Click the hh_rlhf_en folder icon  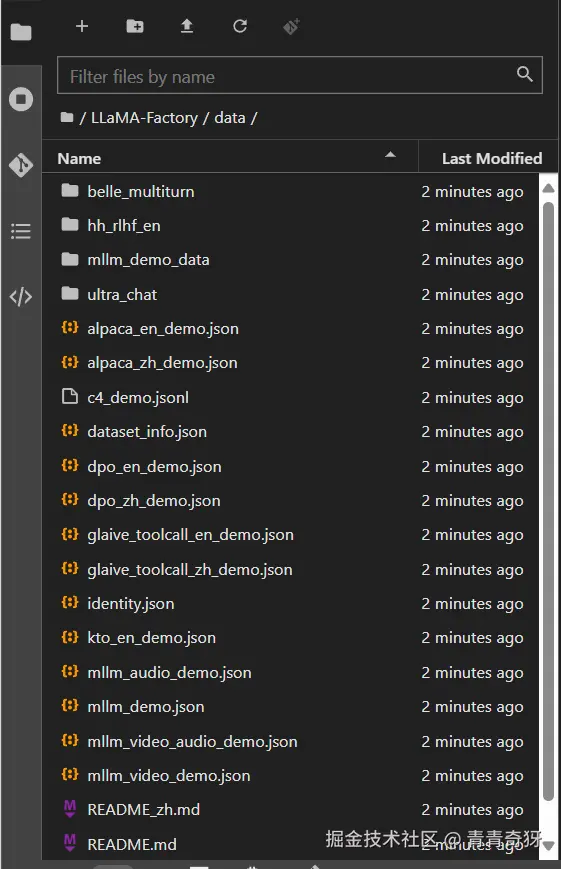tap(70, 224)
